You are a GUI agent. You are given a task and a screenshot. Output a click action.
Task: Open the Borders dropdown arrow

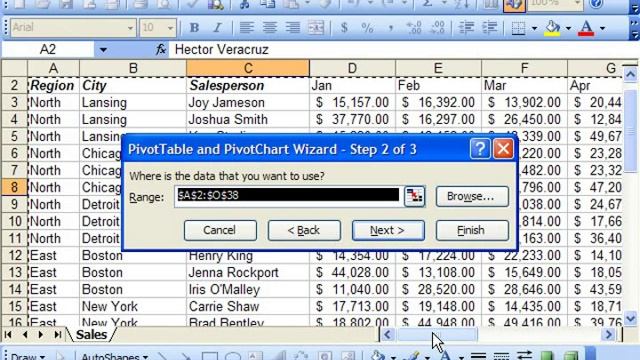534,28
